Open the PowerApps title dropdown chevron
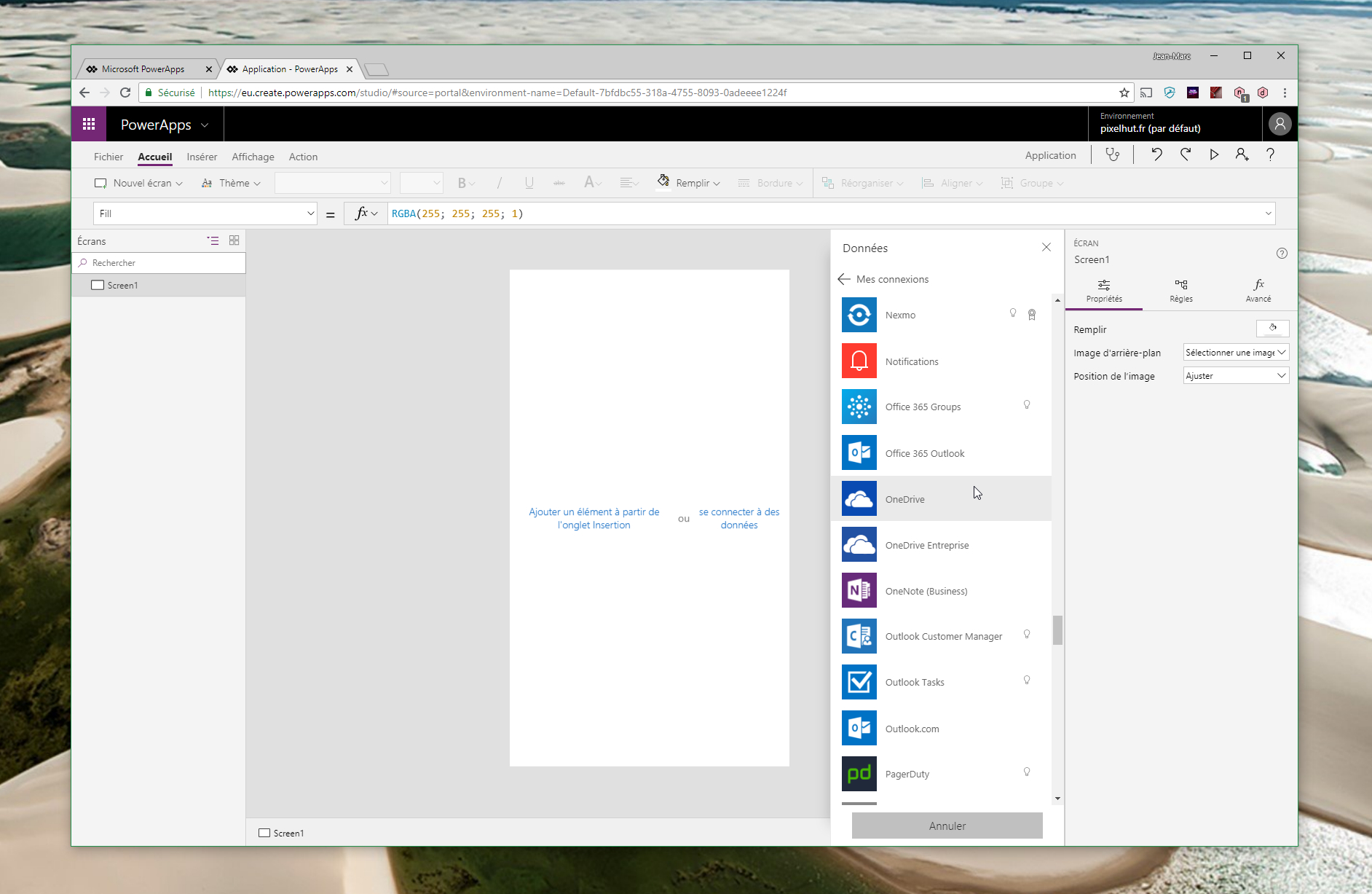The image size is (1372, 894). click(205, 125)
